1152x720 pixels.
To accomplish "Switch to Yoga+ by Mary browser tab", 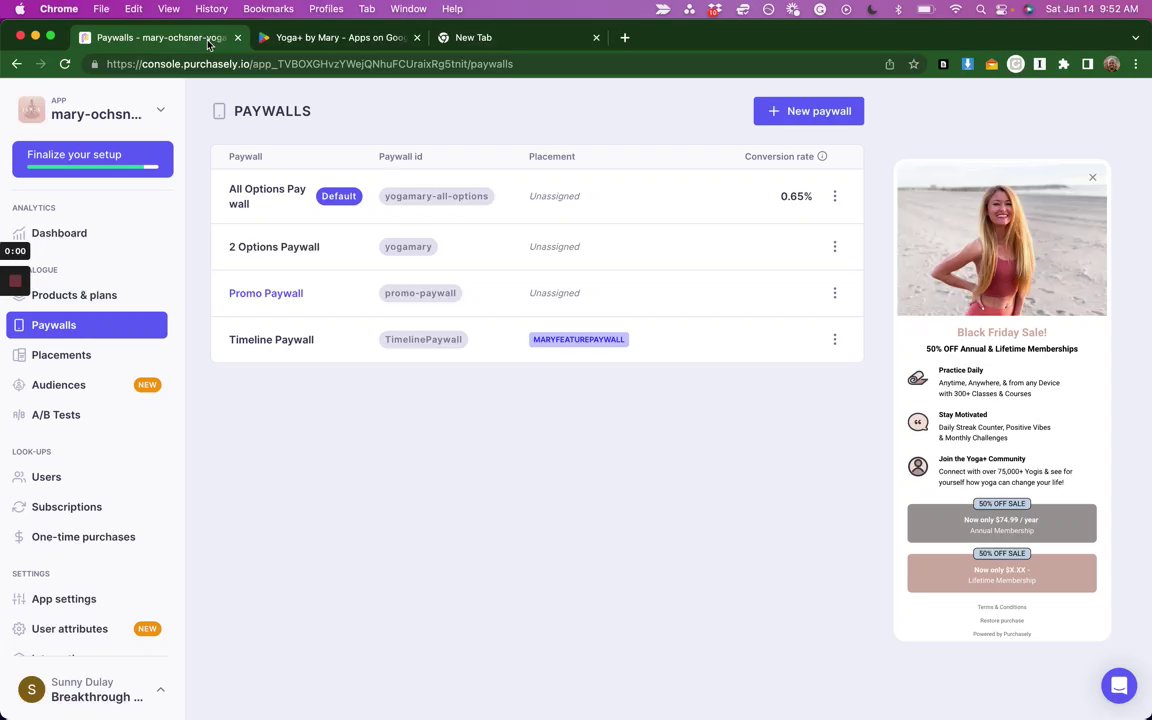I will [x=340, y=37].
